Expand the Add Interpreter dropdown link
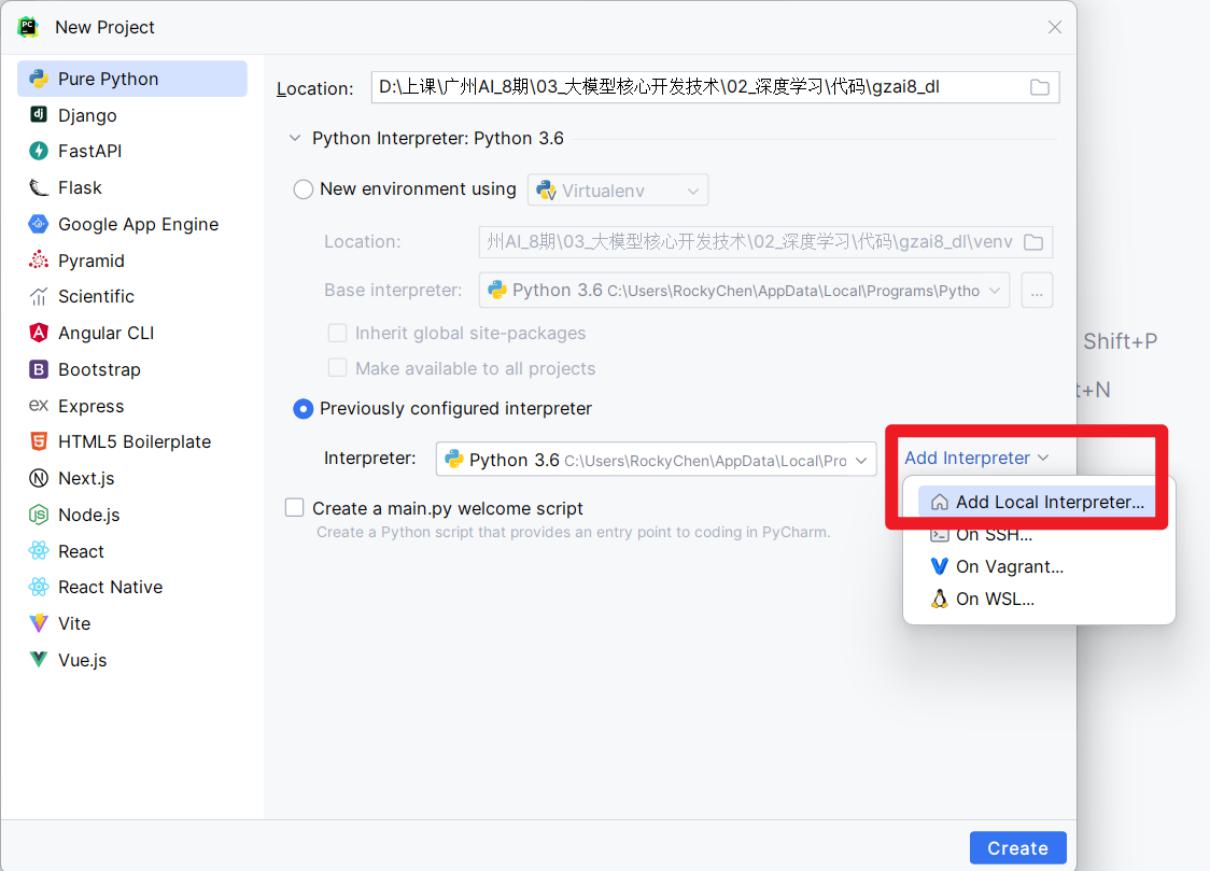This screenshot has height=871, width=1210. (977, 458)
